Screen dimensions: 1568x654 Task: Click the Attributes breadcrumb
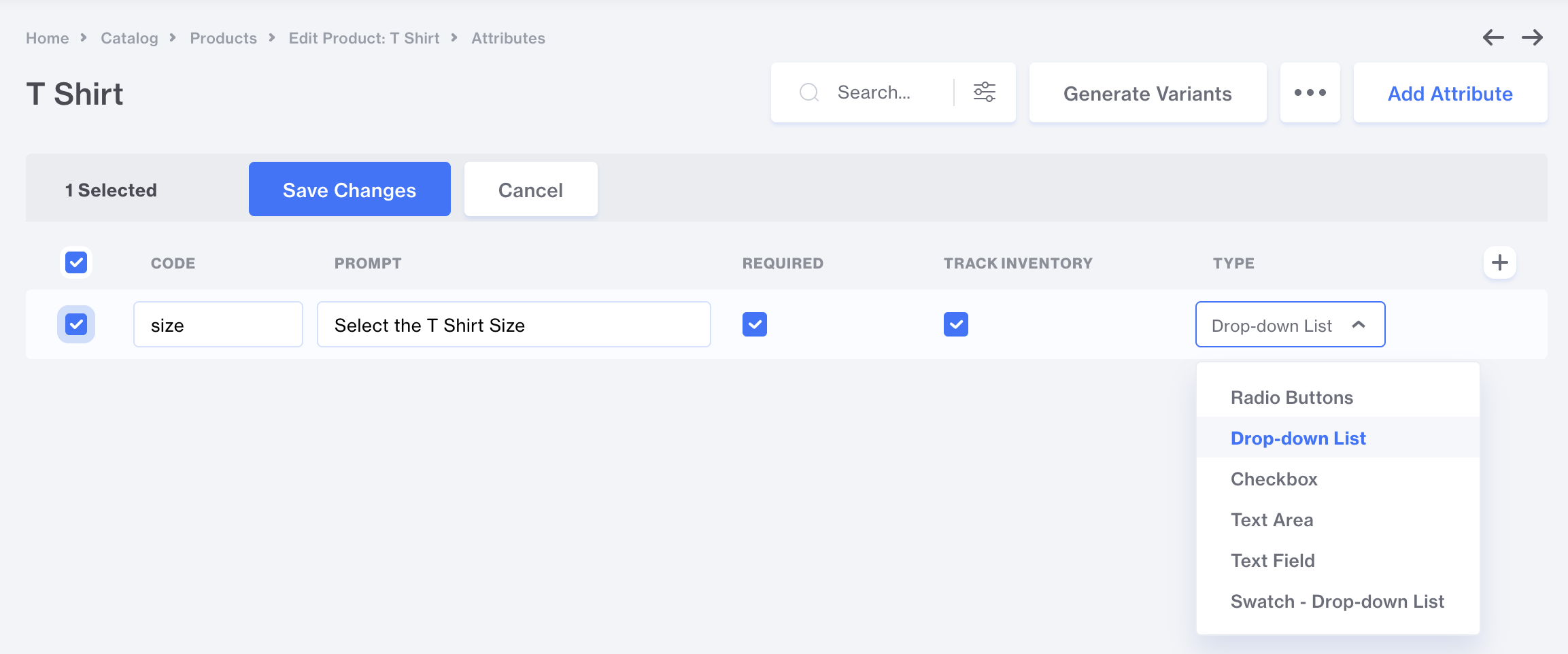point(508,38)
